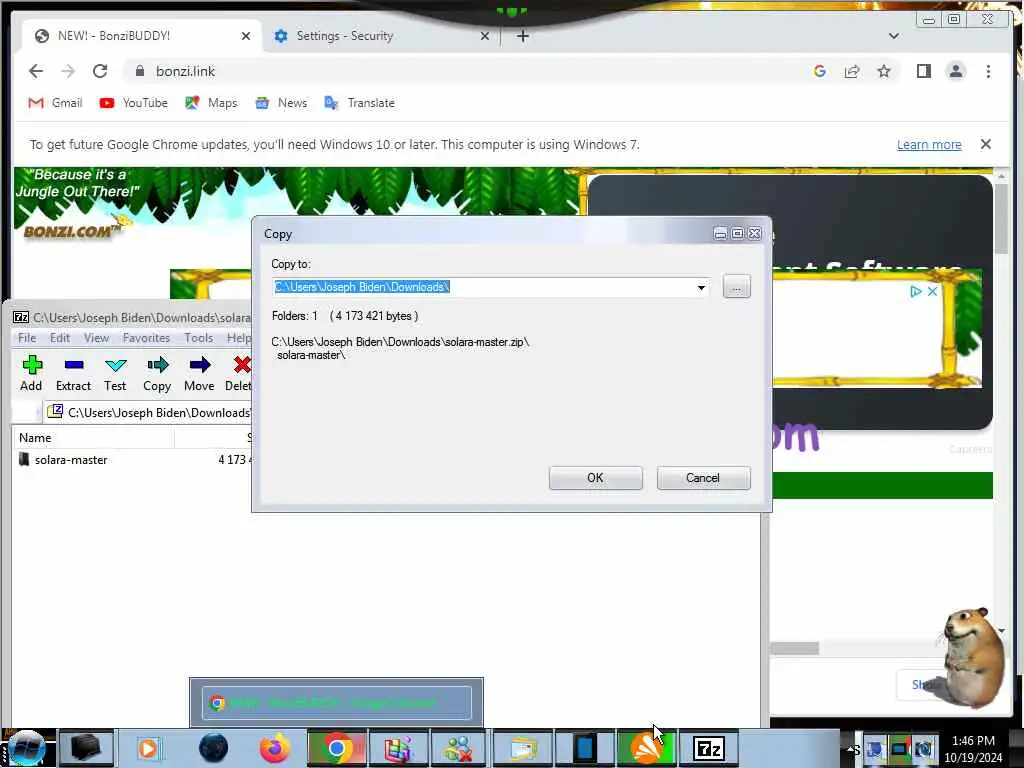Click the red Delete icon in 7-Zip

[x=242, y=365]
